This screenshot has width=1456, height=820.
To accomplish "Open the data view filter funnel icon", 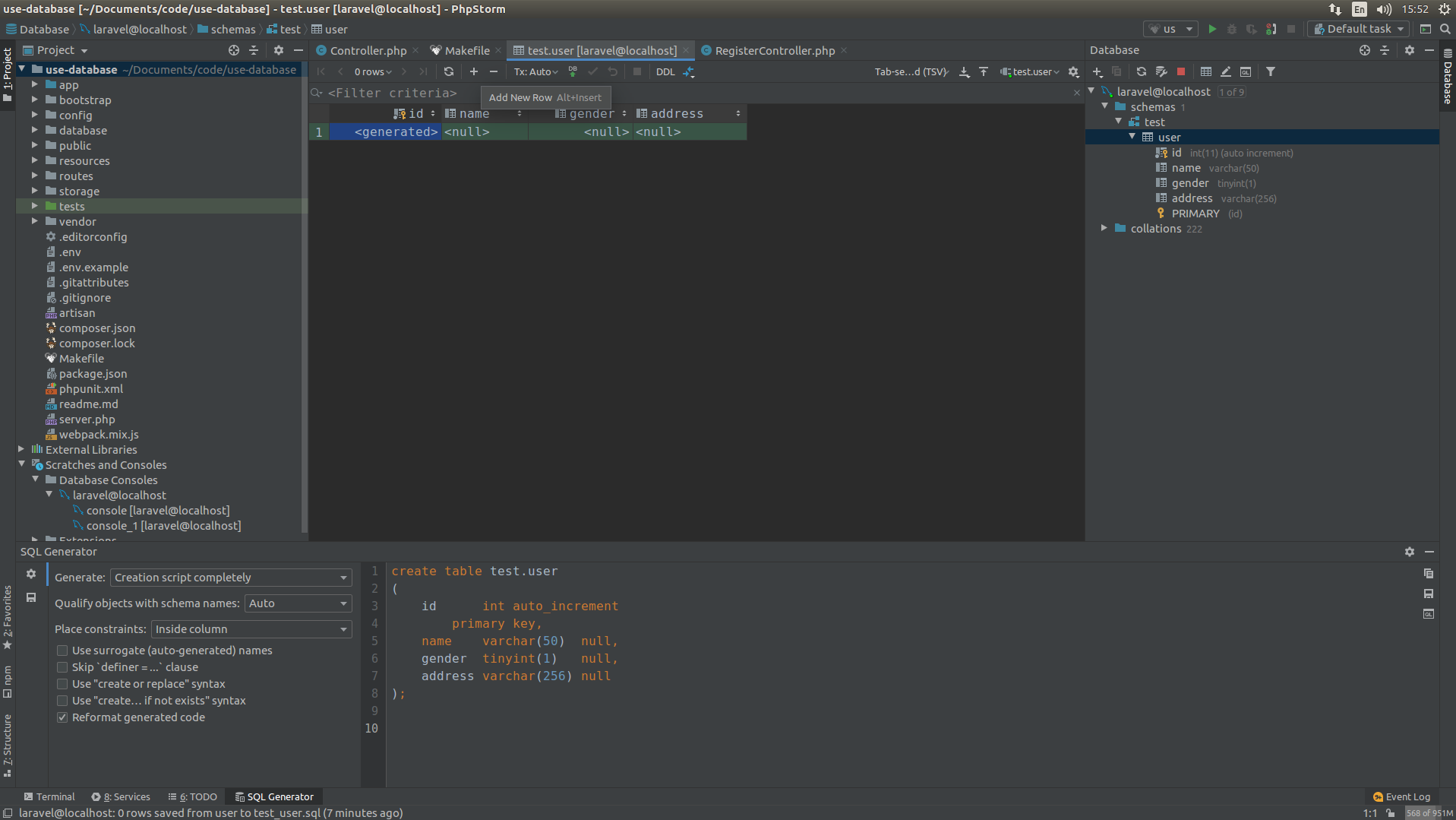I will (x=1271, y=71).
